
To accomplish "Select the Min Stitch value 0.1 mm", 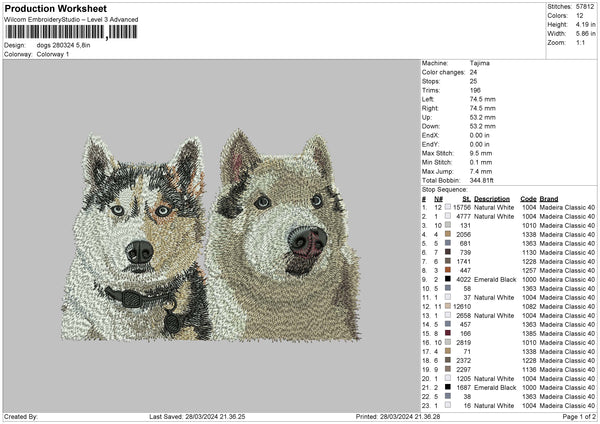I will coord(481,162).
